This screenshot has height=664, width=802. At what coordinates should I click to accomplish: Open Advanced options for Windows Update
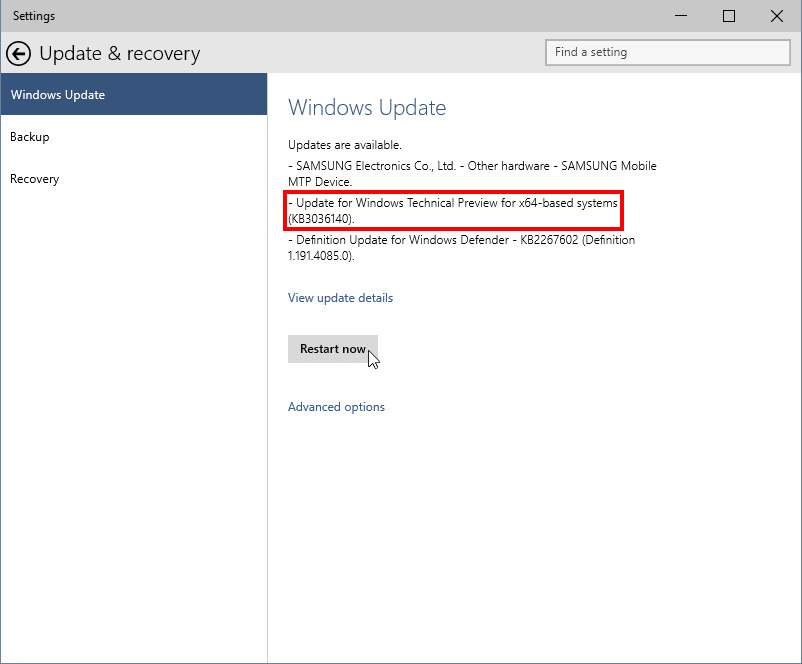(335, 407)
